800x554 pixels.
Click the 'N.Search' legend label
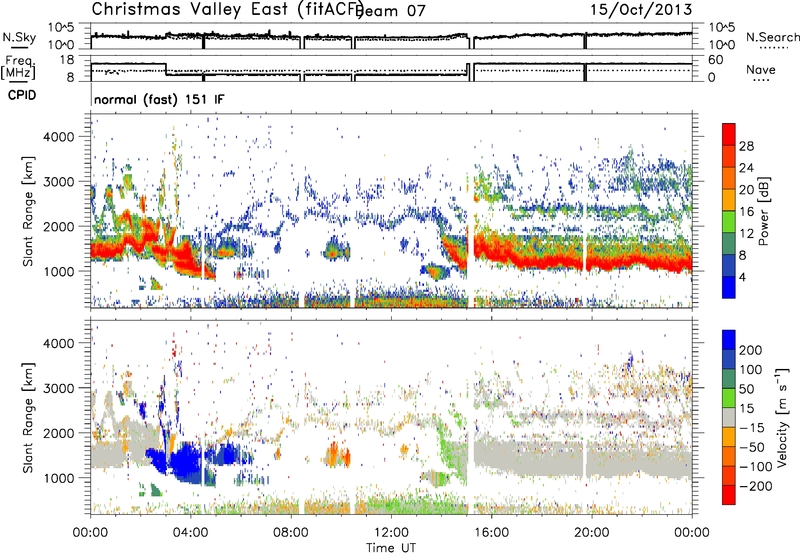(773, 37)
